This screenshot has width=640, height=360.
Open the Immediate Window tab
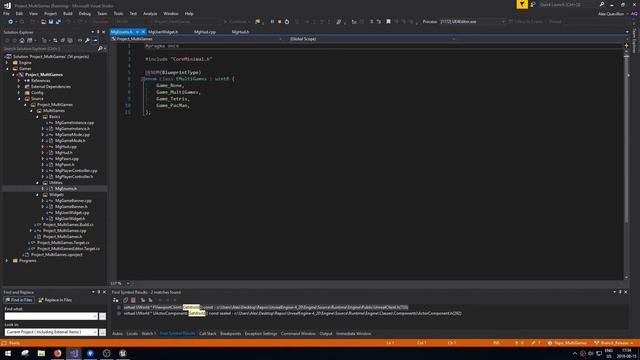click(x=353, y=333)
